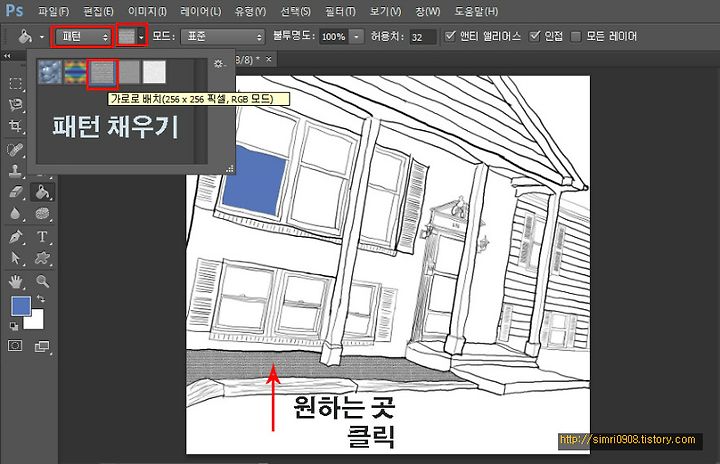Select the blue bubbles pattern thumbnail

[50, 72]
